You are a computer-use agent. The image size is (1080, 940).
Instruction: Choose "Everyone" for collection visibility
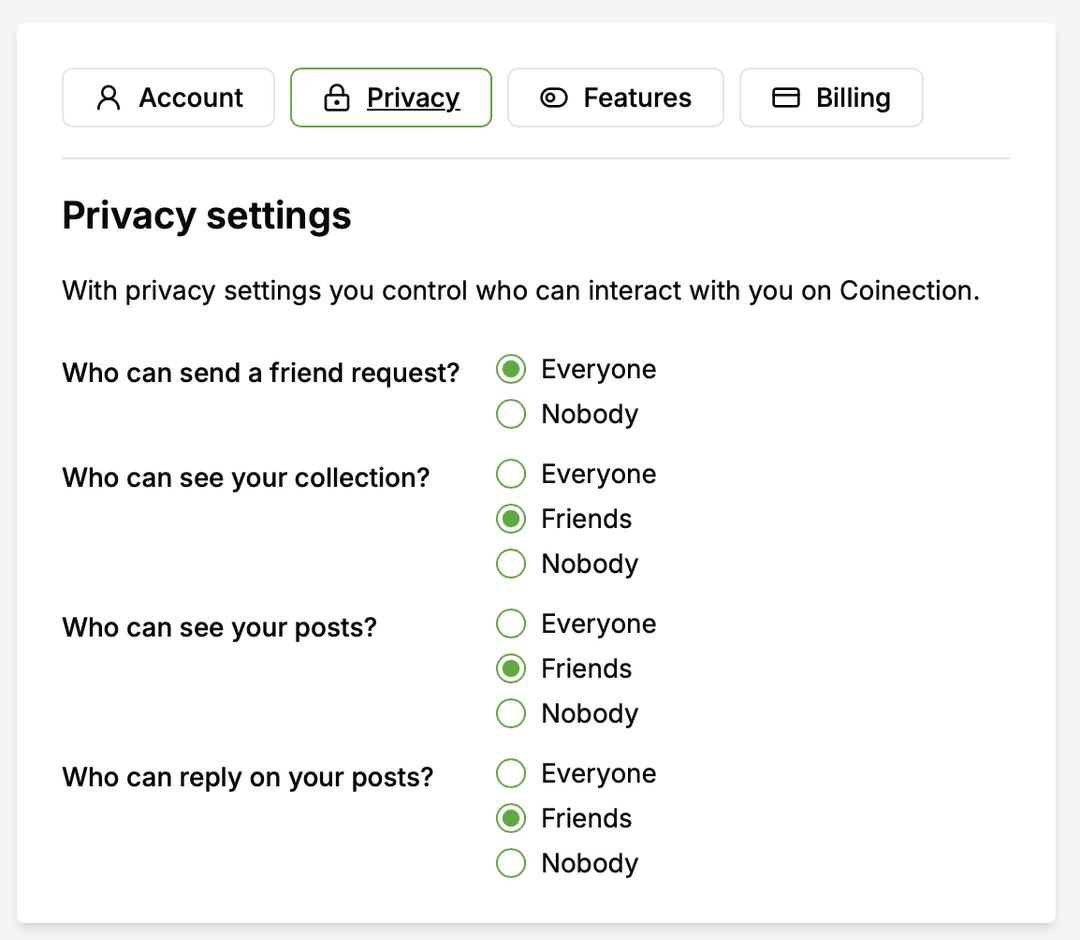click(x=511, y=473)
